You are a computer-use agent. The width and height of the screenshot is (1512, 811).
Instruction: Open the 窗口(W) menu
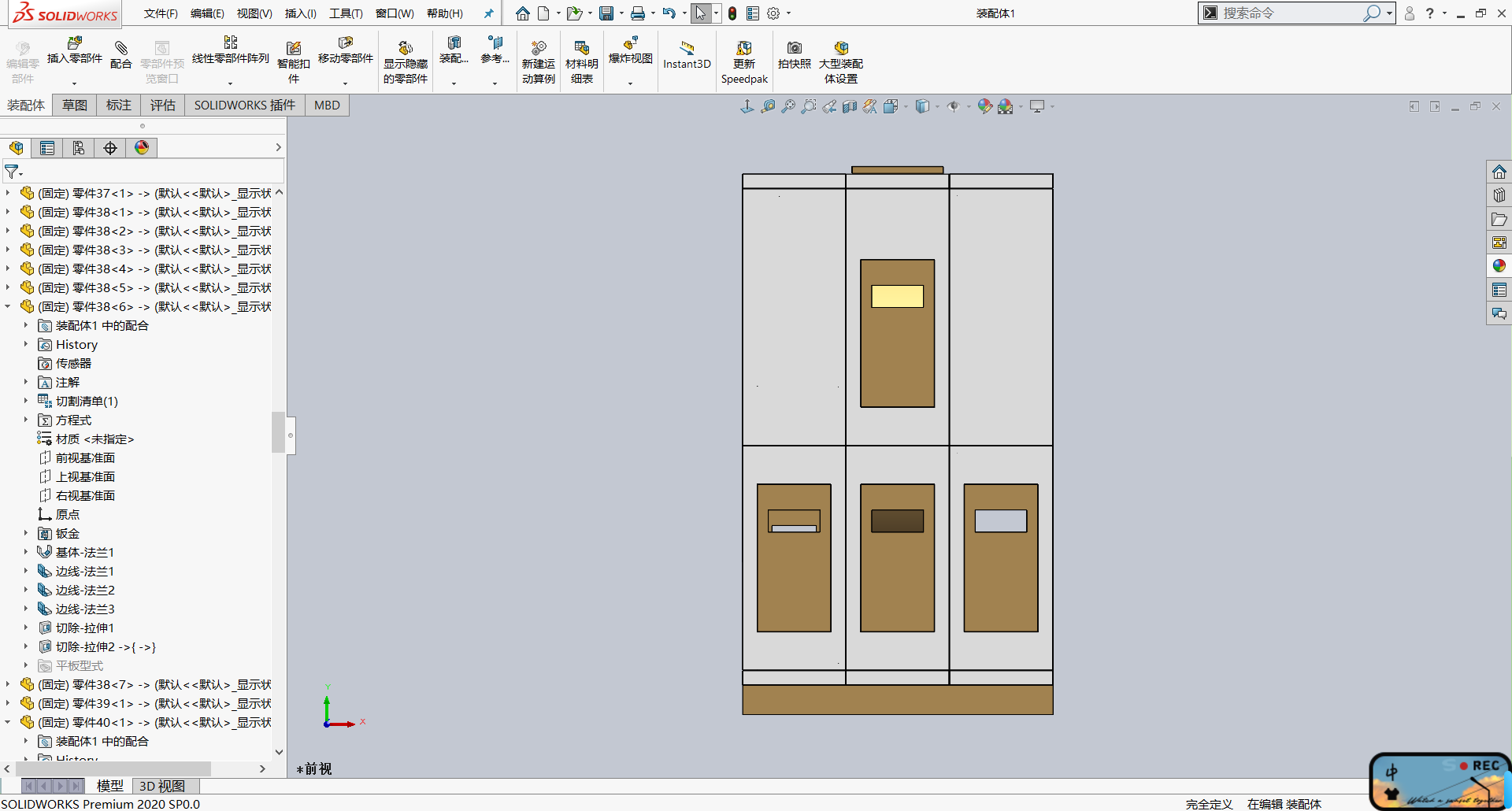[395, 13]
